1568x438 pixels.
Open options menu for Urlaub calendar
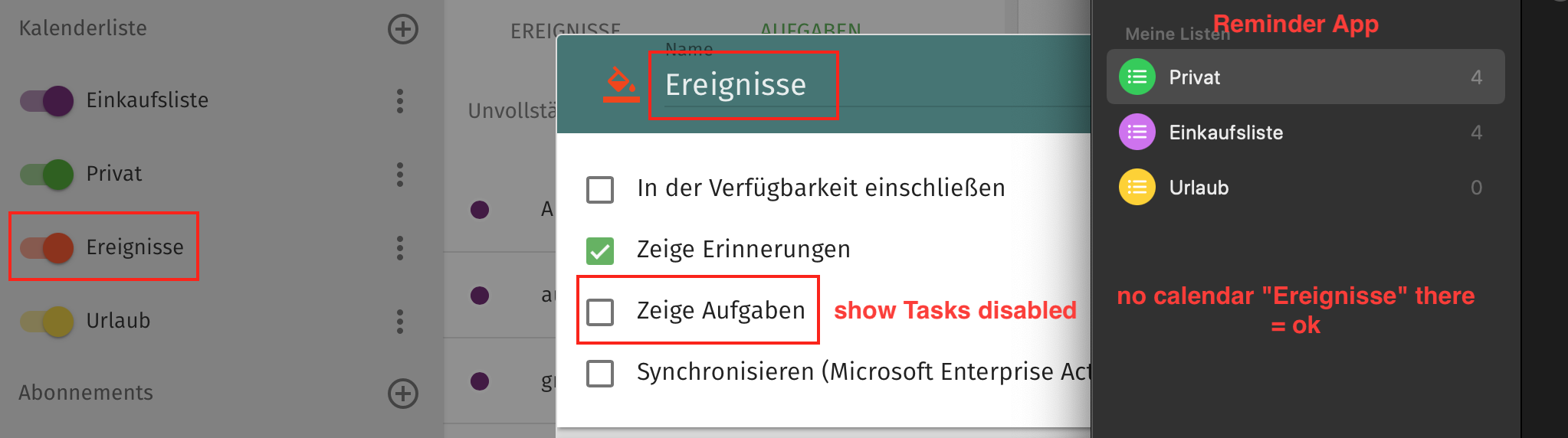pyautogui.click(x=400, y=321)
